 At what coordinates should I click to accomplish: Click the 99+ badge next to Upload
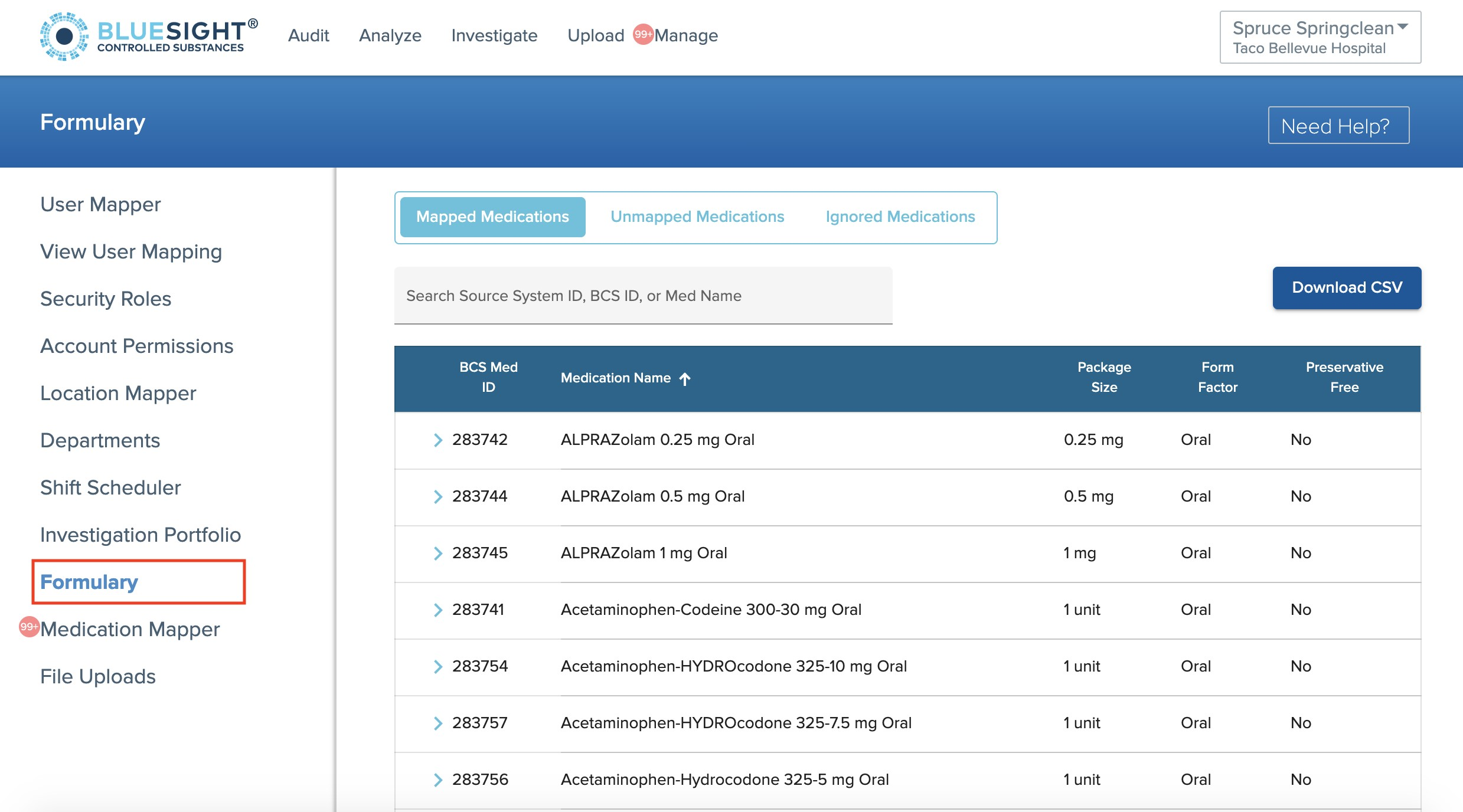click(x=643, y=34)
